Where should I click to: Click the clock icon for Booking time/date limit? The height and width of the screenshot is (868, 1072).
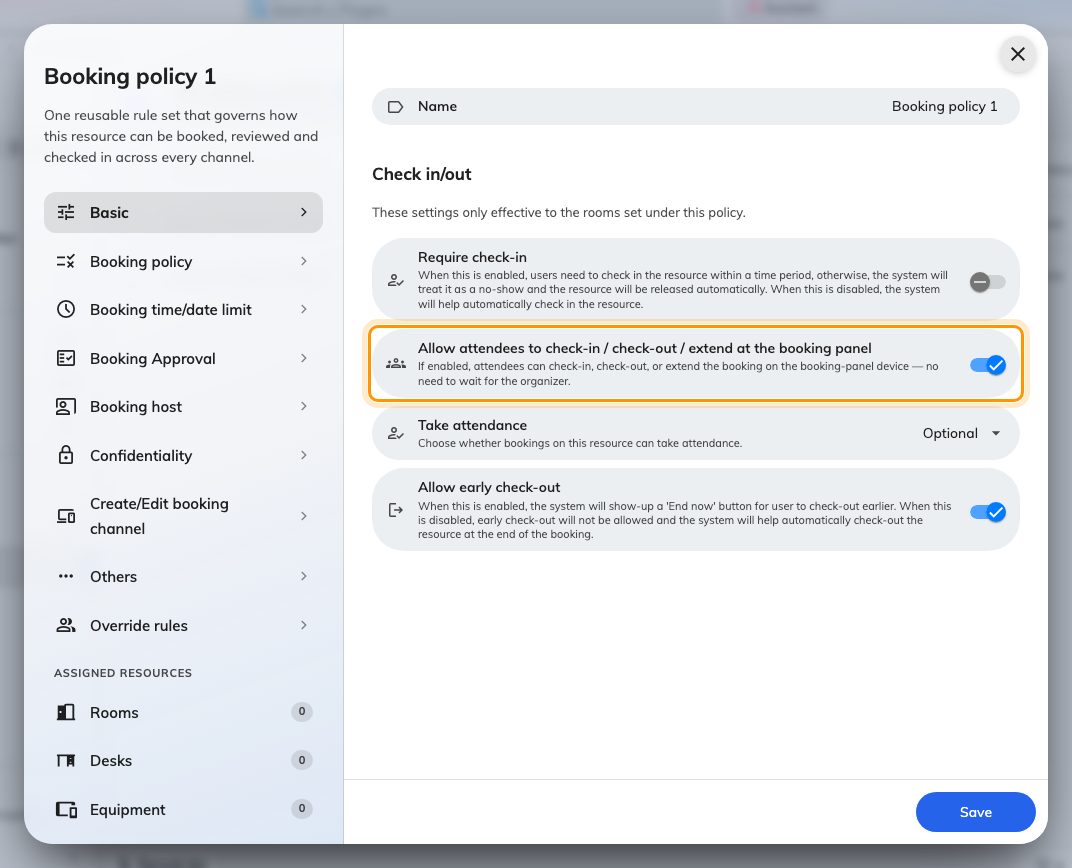coord(66,310)
